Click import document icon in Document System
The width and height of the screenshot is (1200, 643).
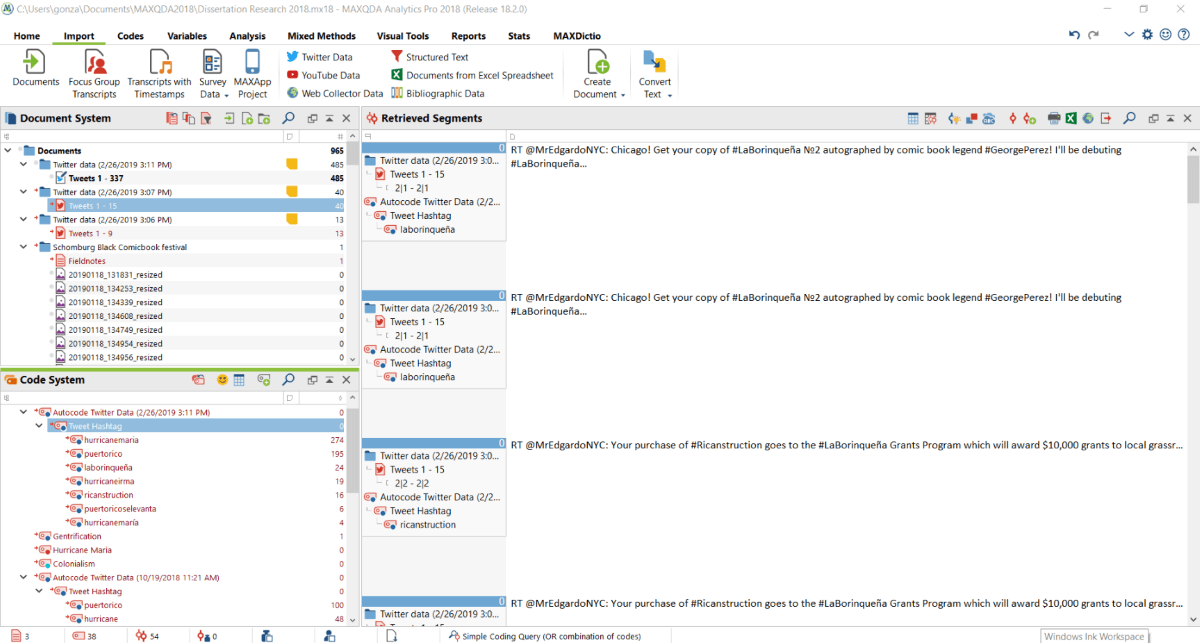coord(229,118)
